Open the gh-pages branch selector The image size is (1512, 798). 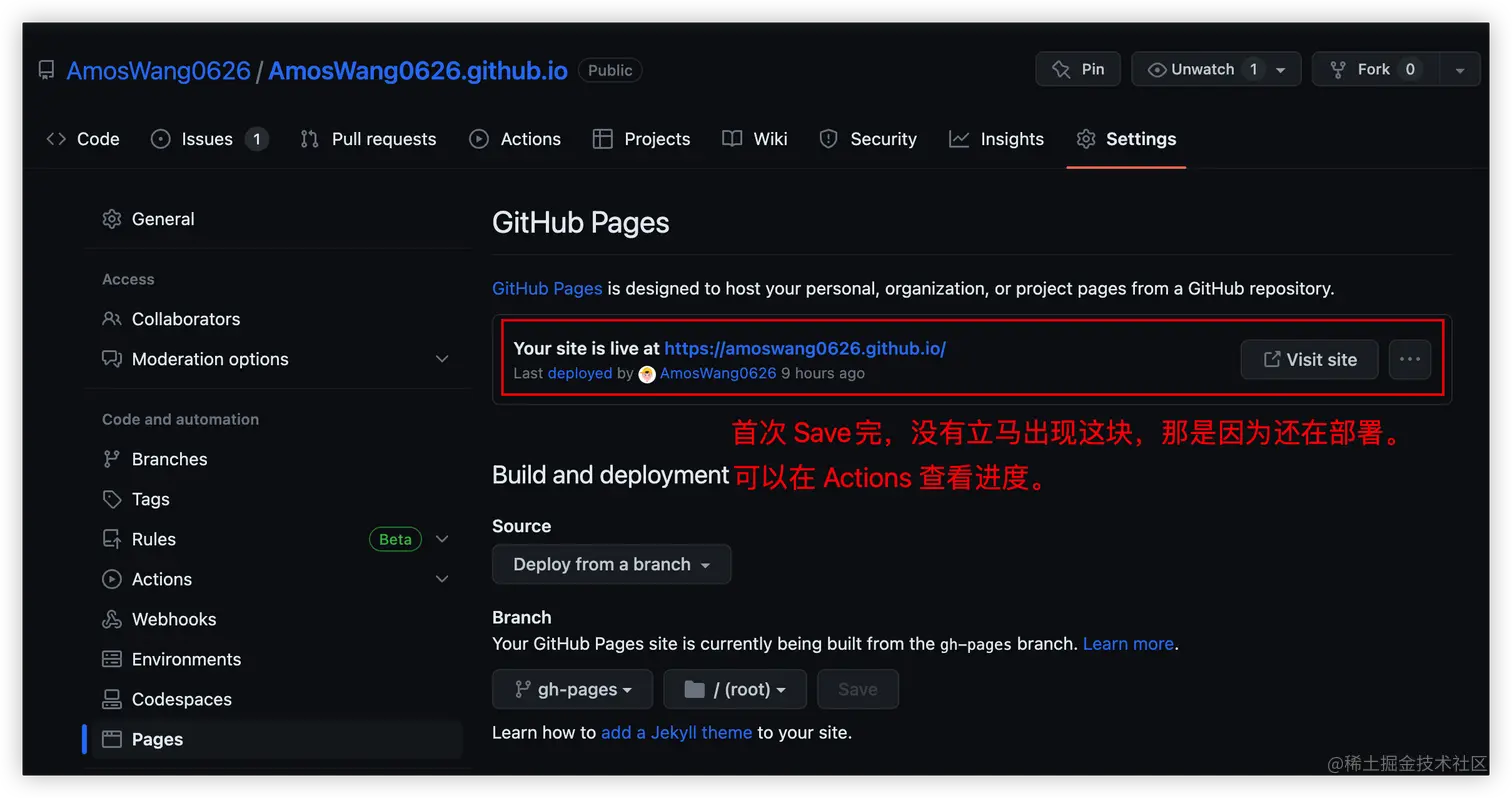572,689
